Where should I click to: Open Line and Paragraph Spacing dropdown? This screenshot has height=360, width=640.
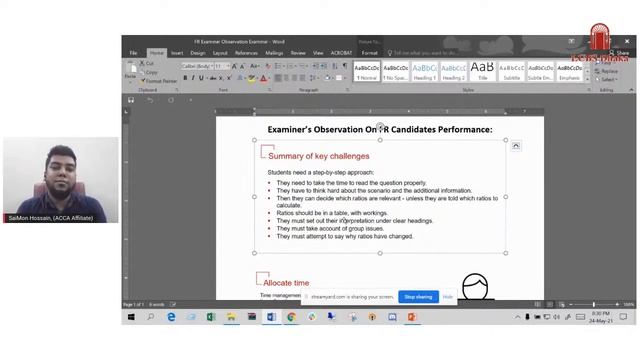tap(313, 78)
